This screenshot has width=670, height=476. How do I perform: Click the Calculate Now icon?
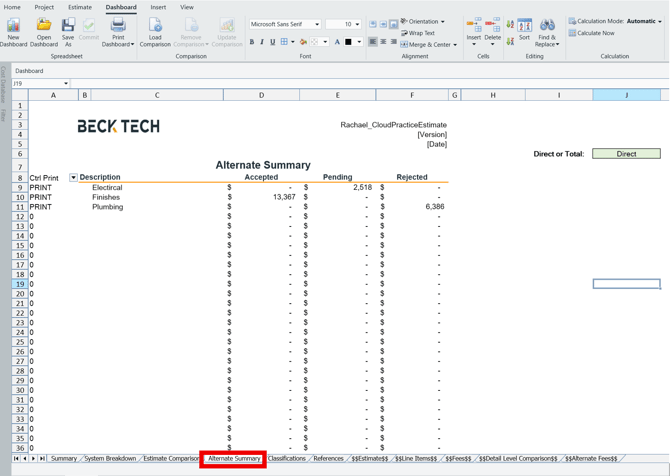coord(591,33)
